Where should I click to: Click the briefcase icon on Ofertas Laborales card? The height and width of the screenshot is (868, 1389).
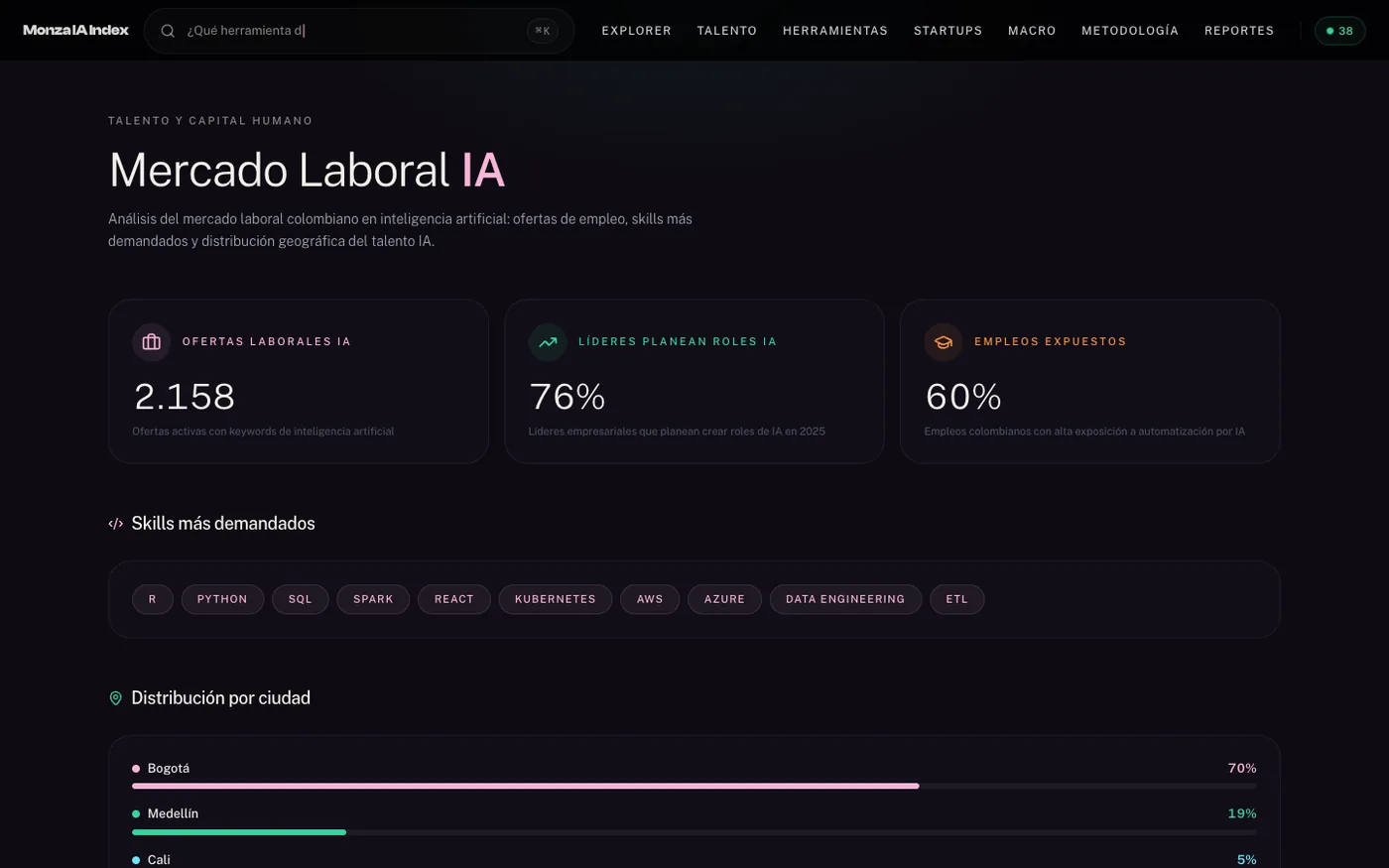151,342
